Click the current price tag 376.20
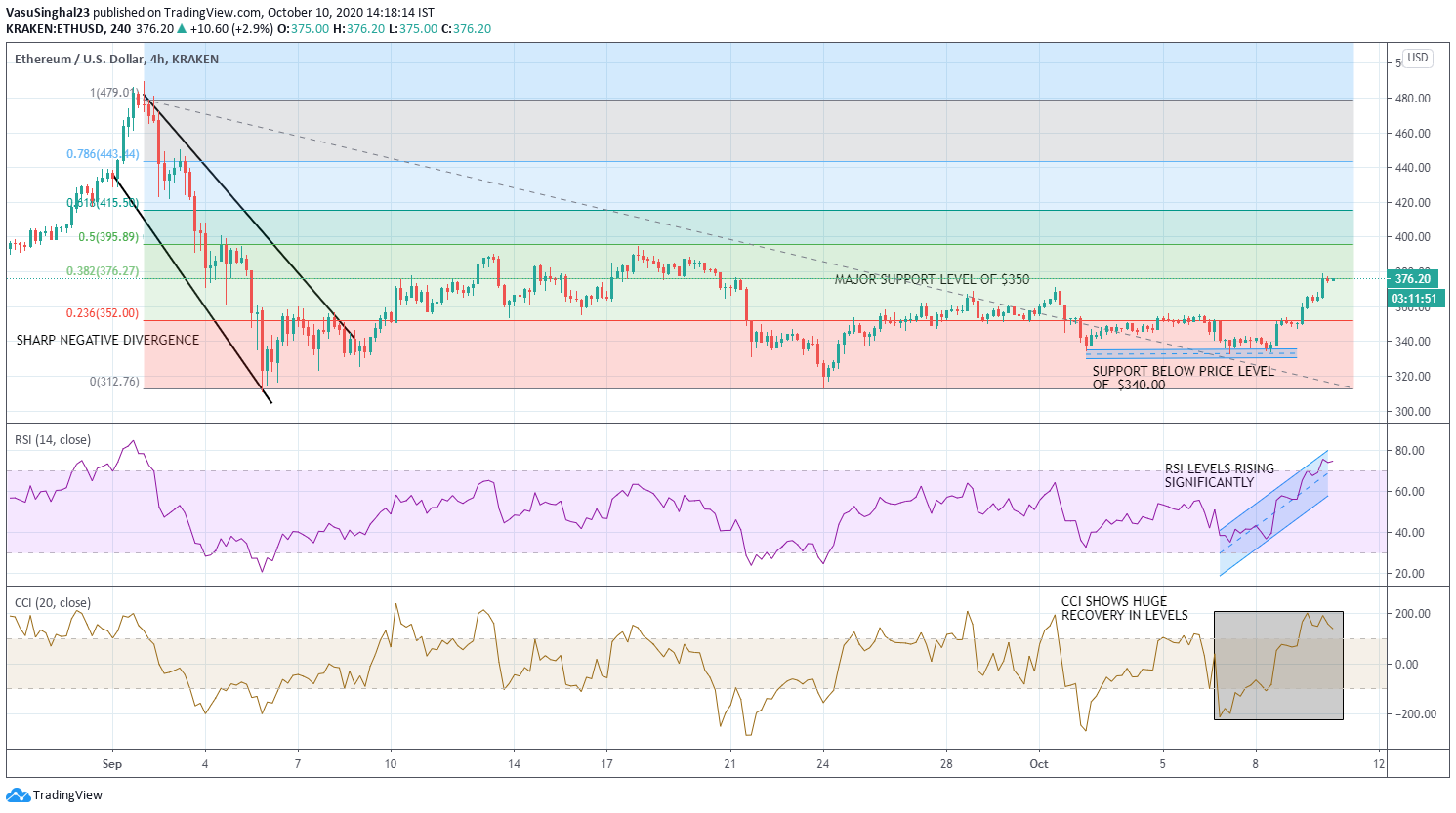1456x813 pixels. click(1412, 279)
